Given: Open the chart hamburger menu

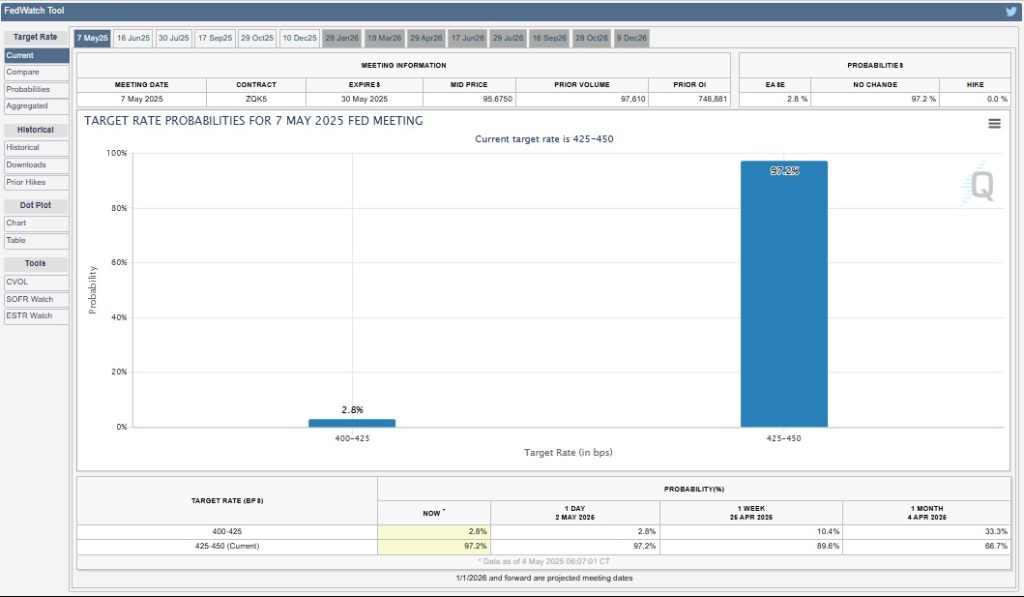Looking at the screenshot, I should [994, 123].
